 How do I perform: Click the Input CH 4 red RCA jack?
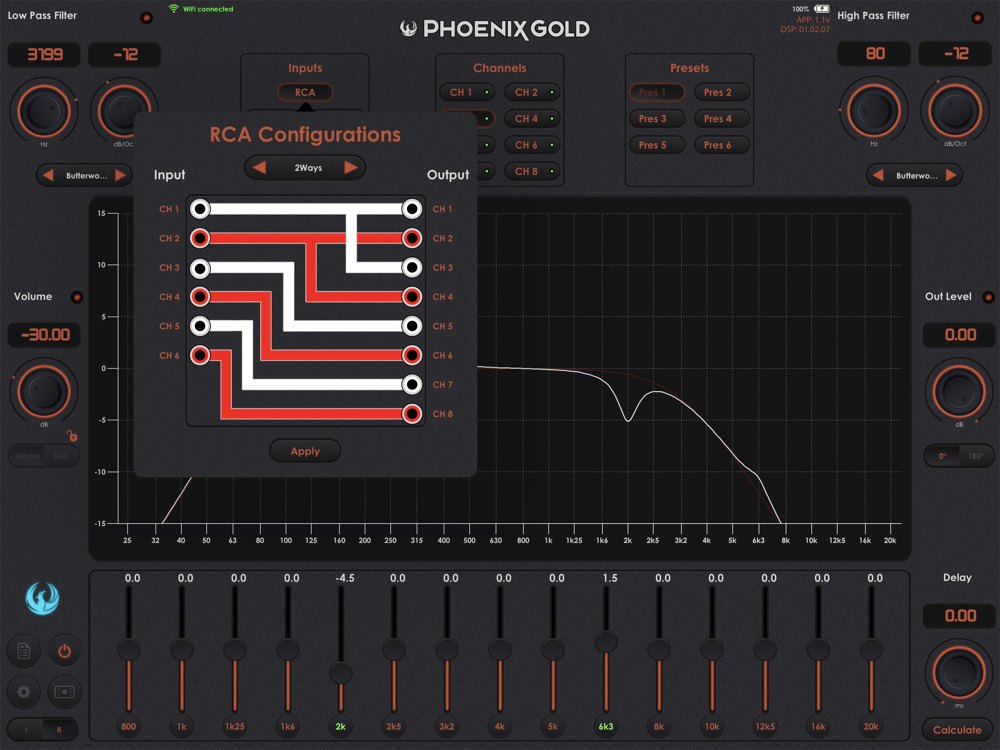point(200,297)
